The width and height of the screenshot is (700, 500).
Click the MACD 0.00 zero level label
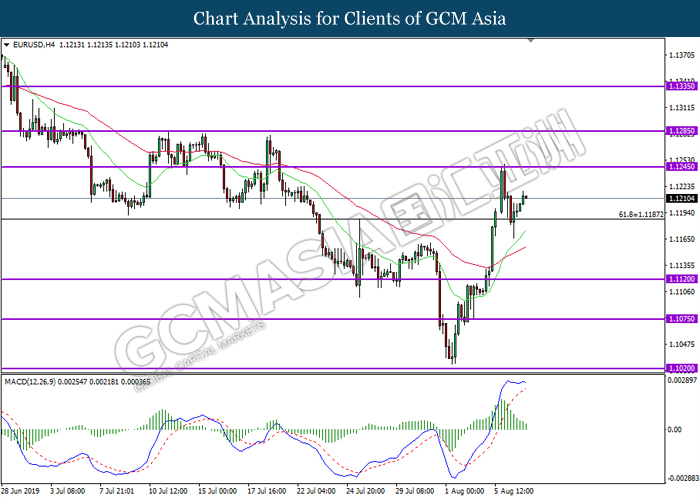[x=675, y=429]
